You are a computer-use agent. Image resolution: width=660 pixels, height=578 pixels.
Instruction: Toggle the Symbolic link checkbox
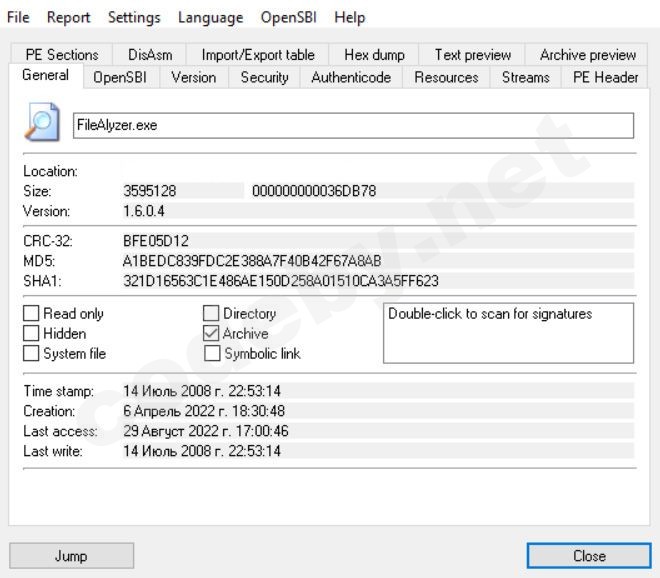click(212, 354)
